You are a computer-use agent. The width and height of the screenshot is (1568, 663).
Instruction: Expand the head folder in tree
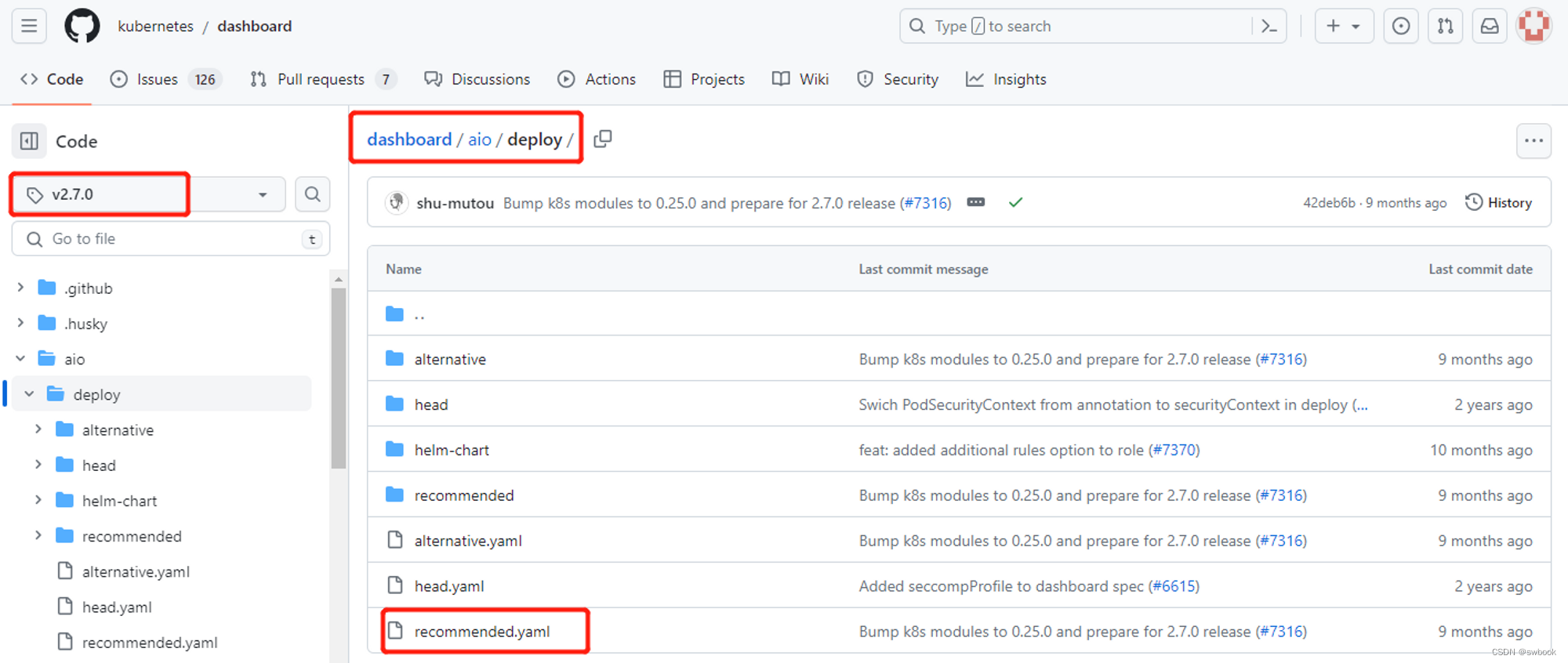pos(38,465)
